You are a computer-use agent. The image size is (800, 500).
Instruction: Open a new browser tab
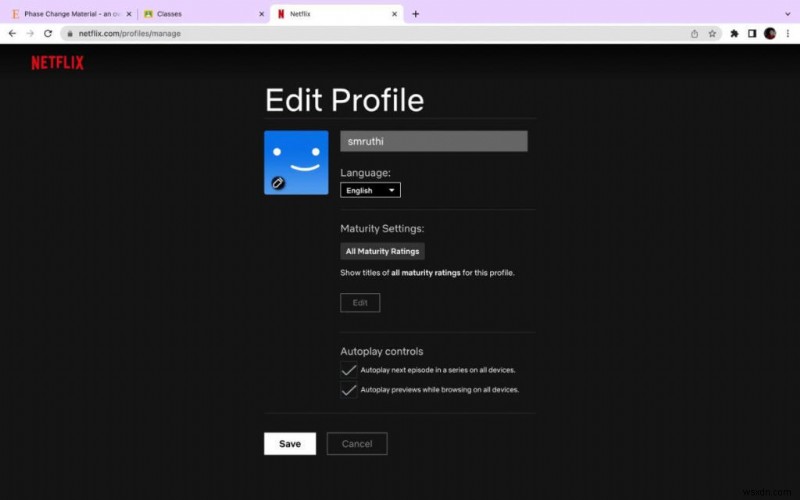tap(415, 14)
